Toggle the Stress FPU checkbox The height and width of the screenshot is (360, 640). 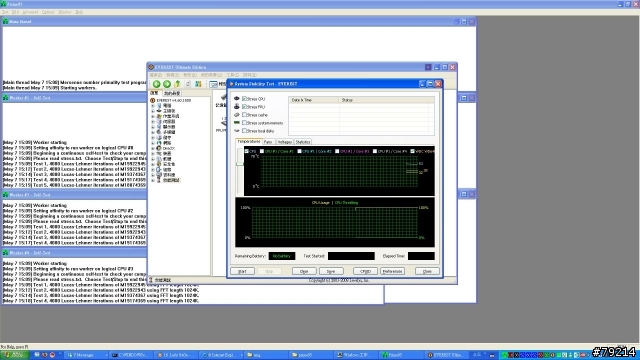tap(244, 107)
